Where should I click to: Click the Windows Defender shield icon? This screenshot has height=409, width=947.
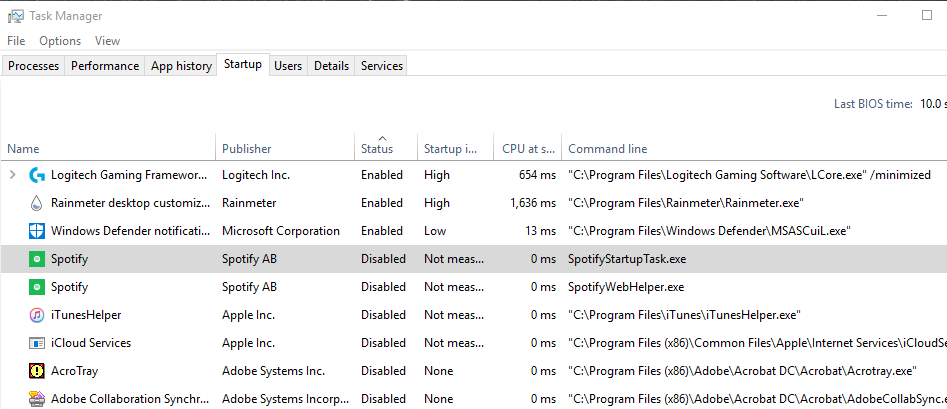(x=37, y=231)
